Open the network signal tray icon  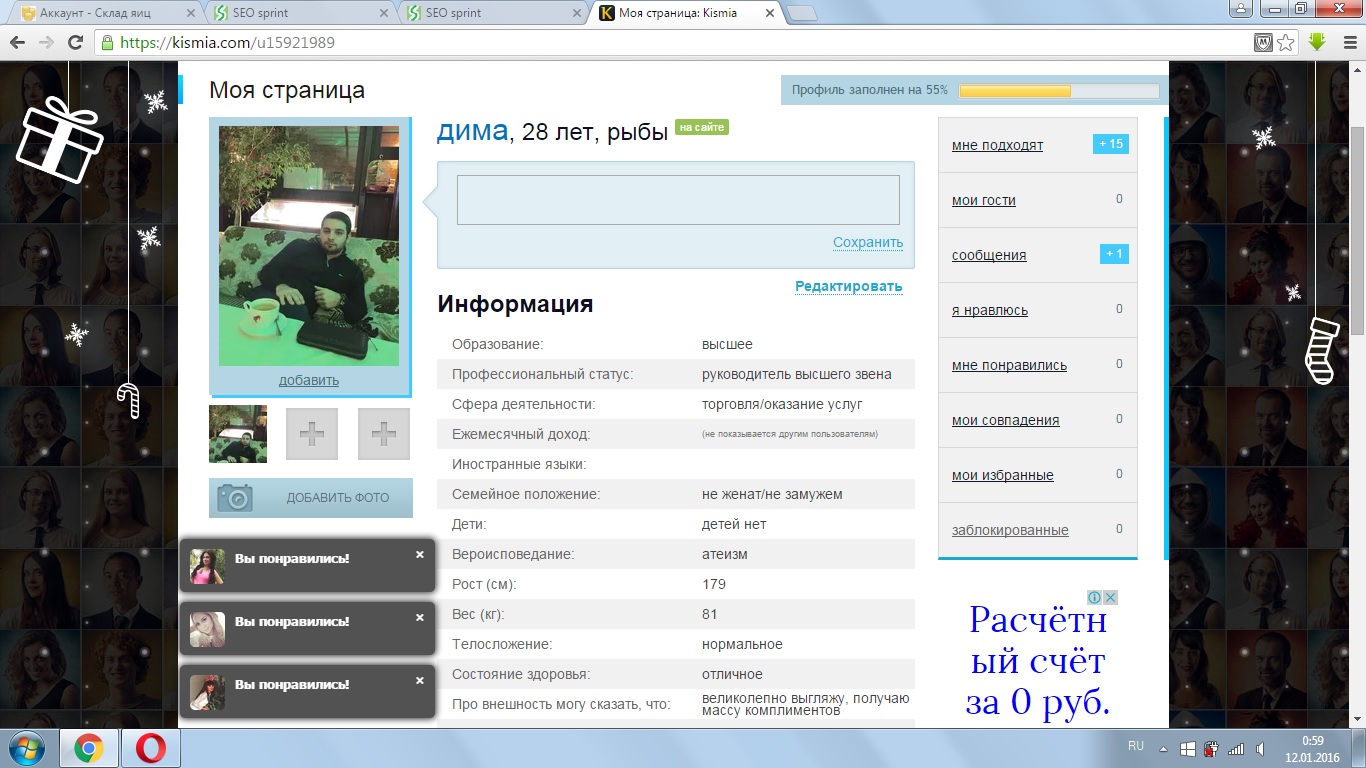pyautogui.click(x=1236, y=748)
